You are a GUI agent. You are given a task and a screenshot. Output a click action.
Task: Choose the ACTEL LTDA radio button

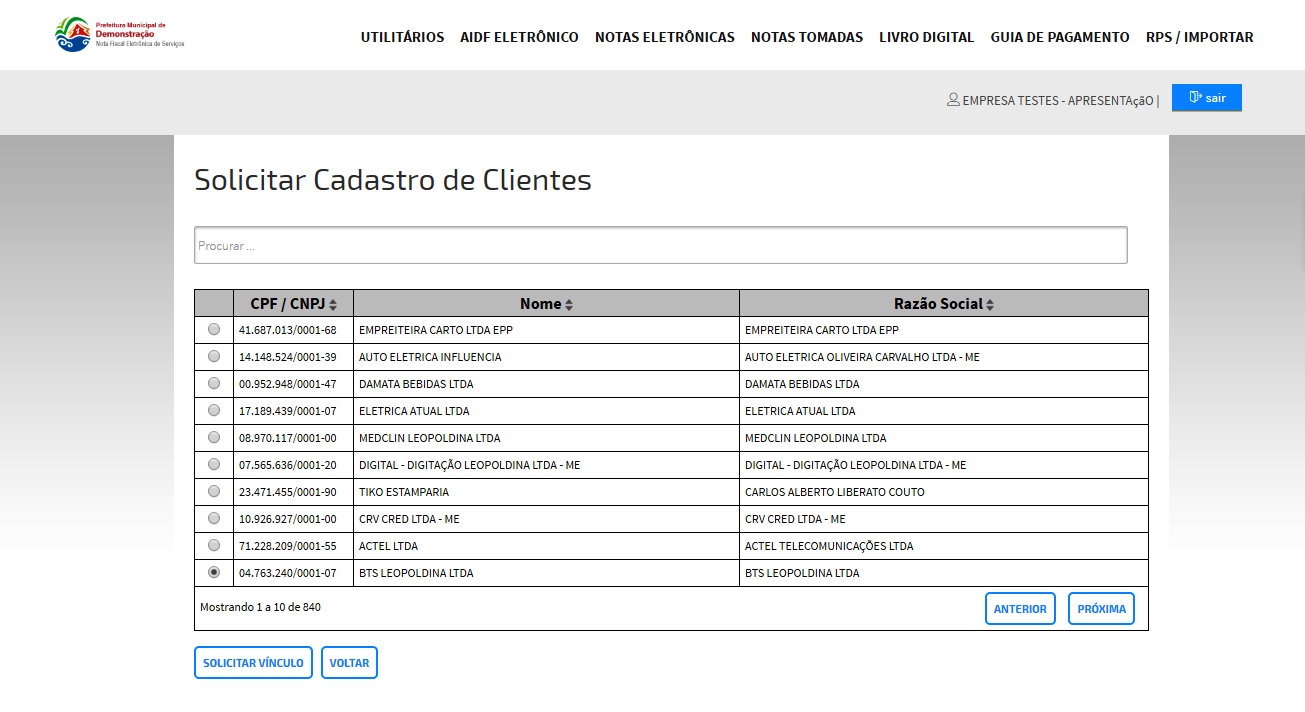(x=214, y=545)
